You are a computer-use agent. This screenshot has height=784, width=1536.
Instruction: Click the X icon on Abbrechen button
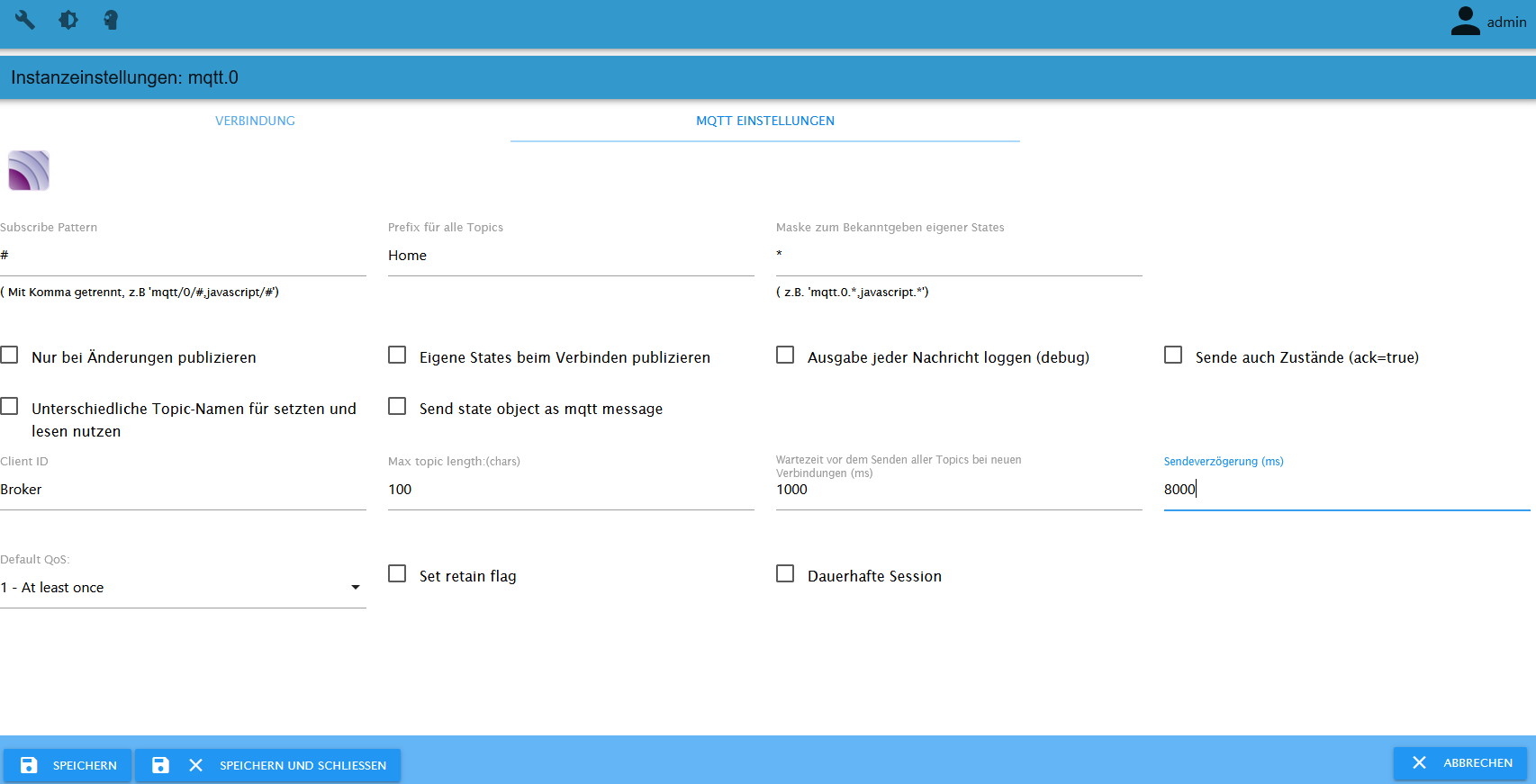point(1419,762)
